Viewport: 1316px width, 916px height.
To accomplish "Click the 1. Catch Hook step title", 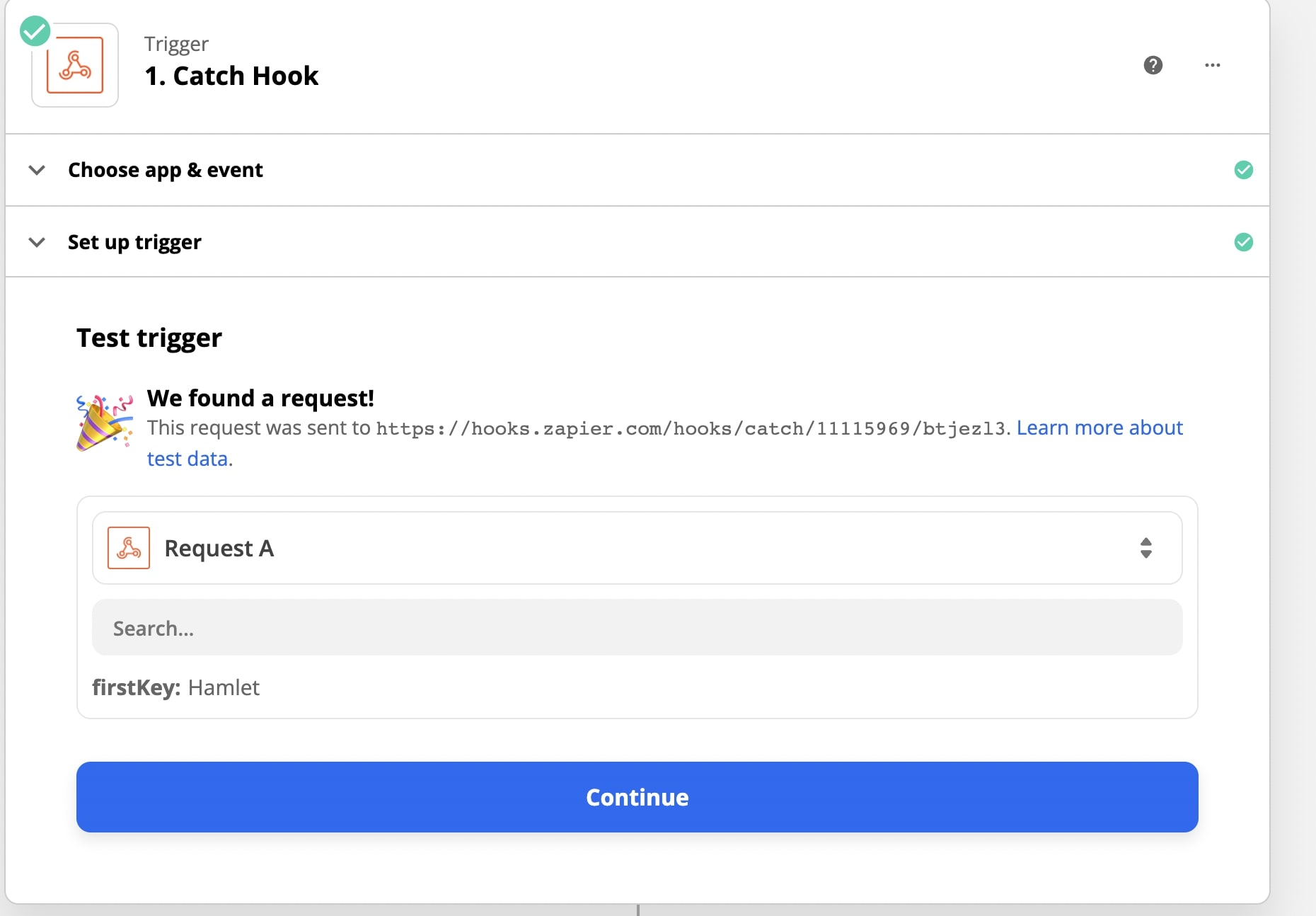I will pyautogui.click(x=231, y=76).
